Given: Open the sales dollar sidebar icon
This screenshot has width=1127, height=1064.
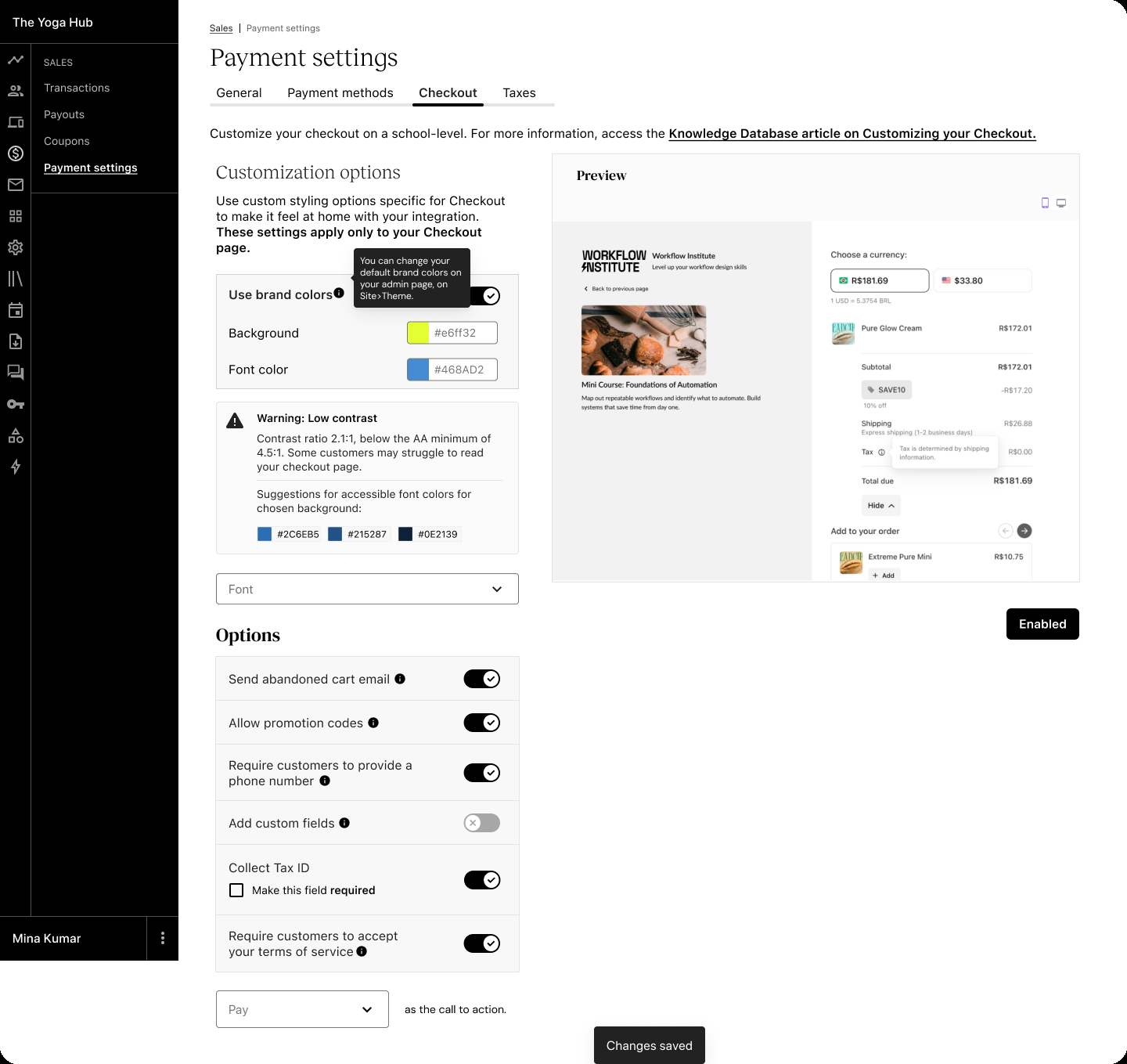Looking at the screenshot, I should [x=16, y=153].
